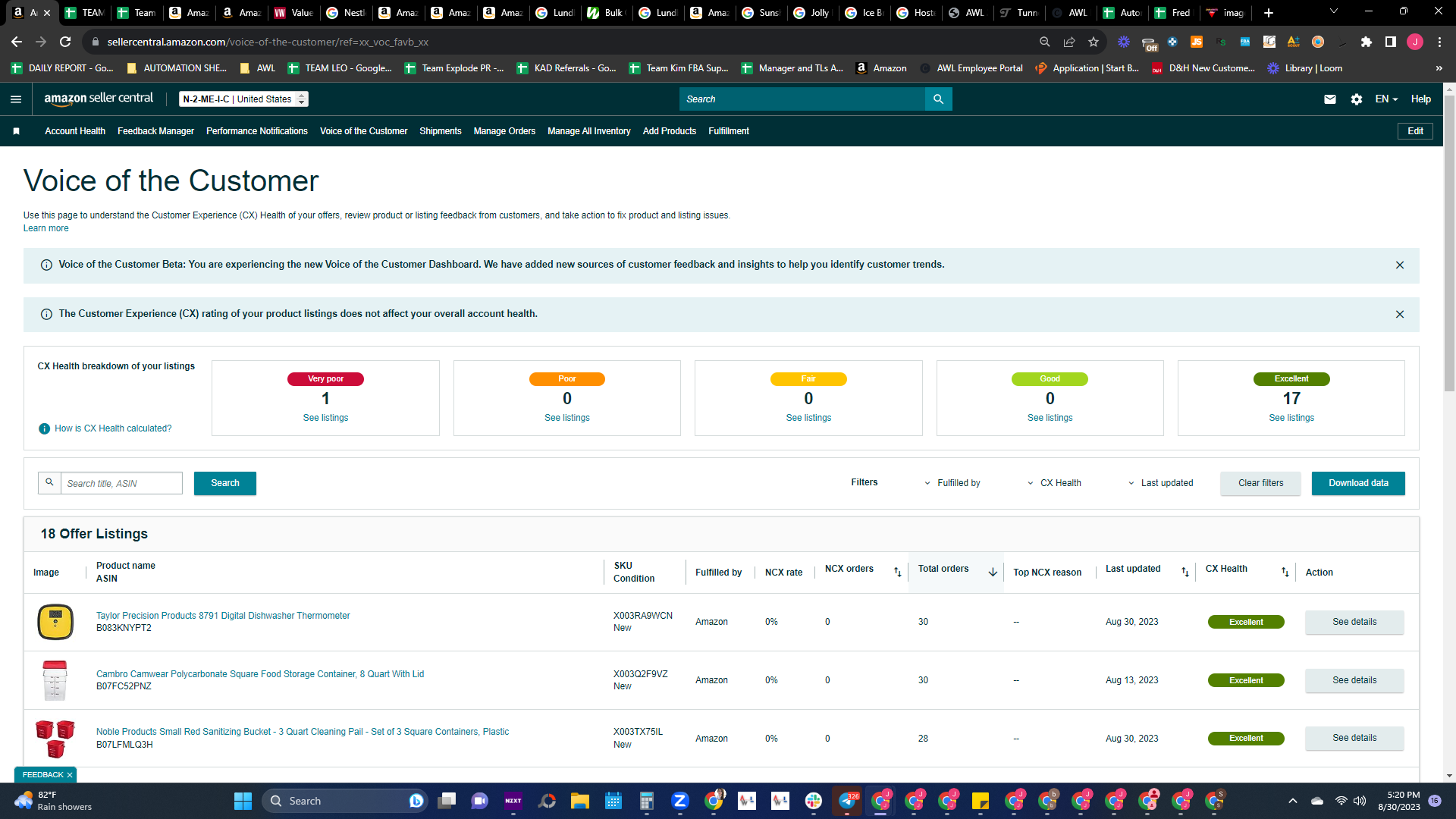Open Zoom from the taskbar

click(680, 801)
